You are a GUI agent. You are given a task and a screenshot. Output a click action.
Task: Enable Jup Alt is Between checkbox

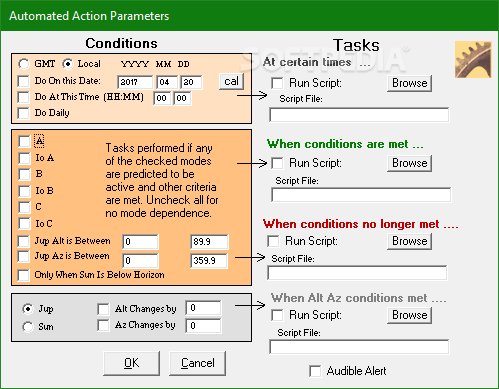[23, 241]
